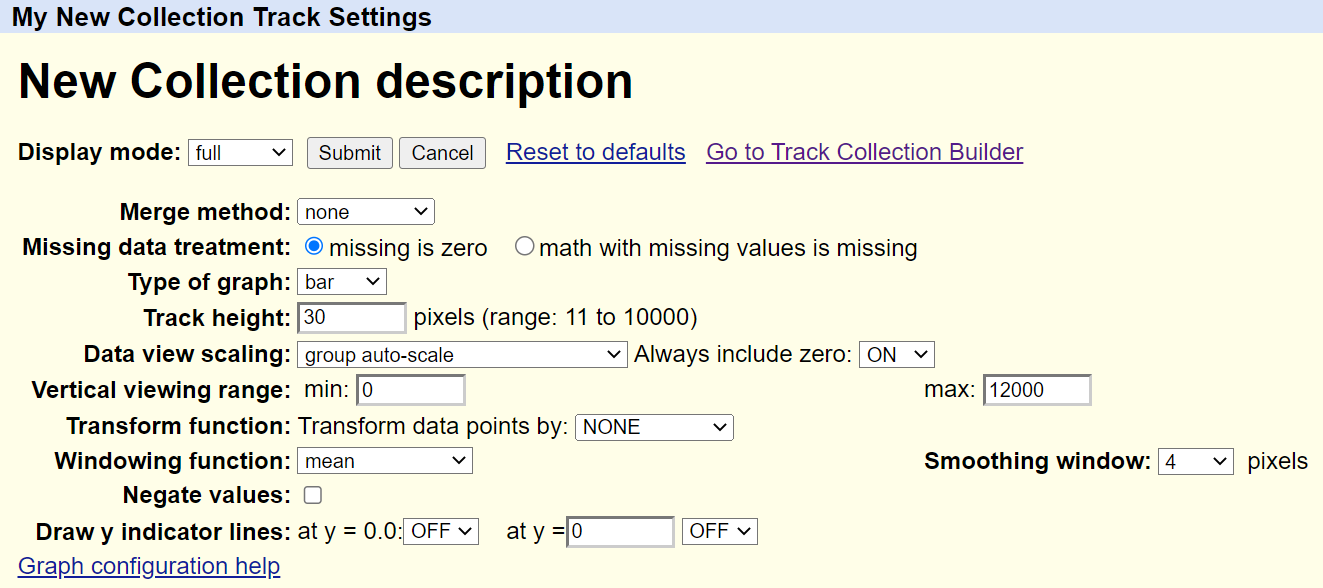
Task: Focus the vertical viewing range max field
Action: pos(1037,390)
